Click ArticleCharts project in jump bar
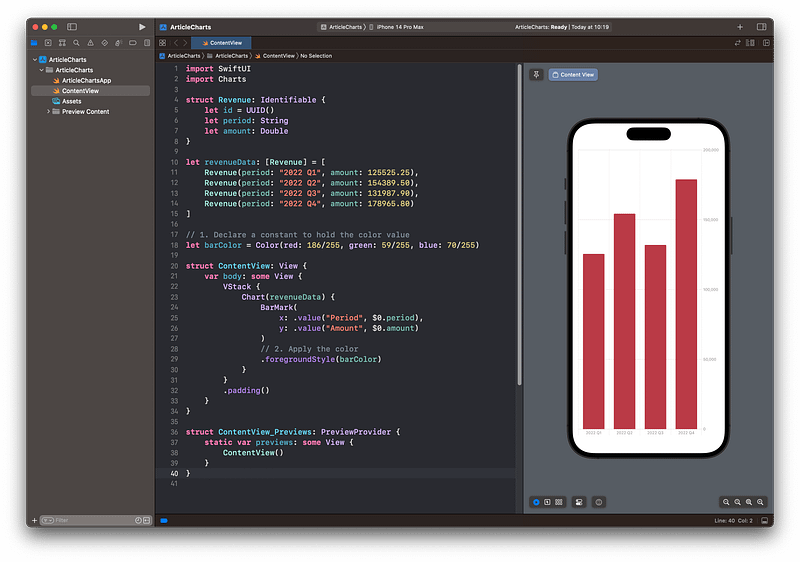This screenshot has width=800, height=562. 180,56
